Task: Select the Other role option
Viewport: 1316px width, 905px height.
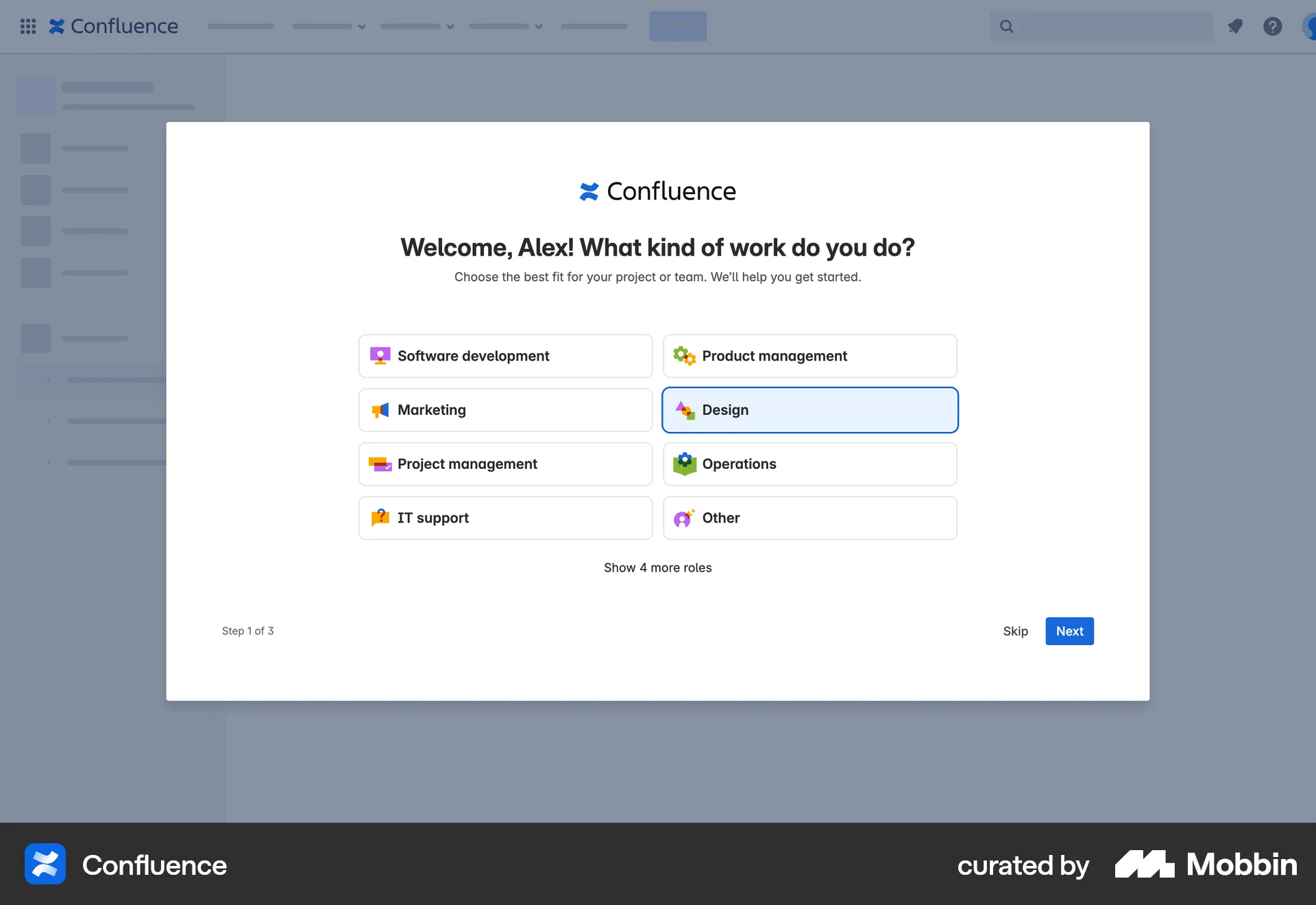Action: [809, 518]
